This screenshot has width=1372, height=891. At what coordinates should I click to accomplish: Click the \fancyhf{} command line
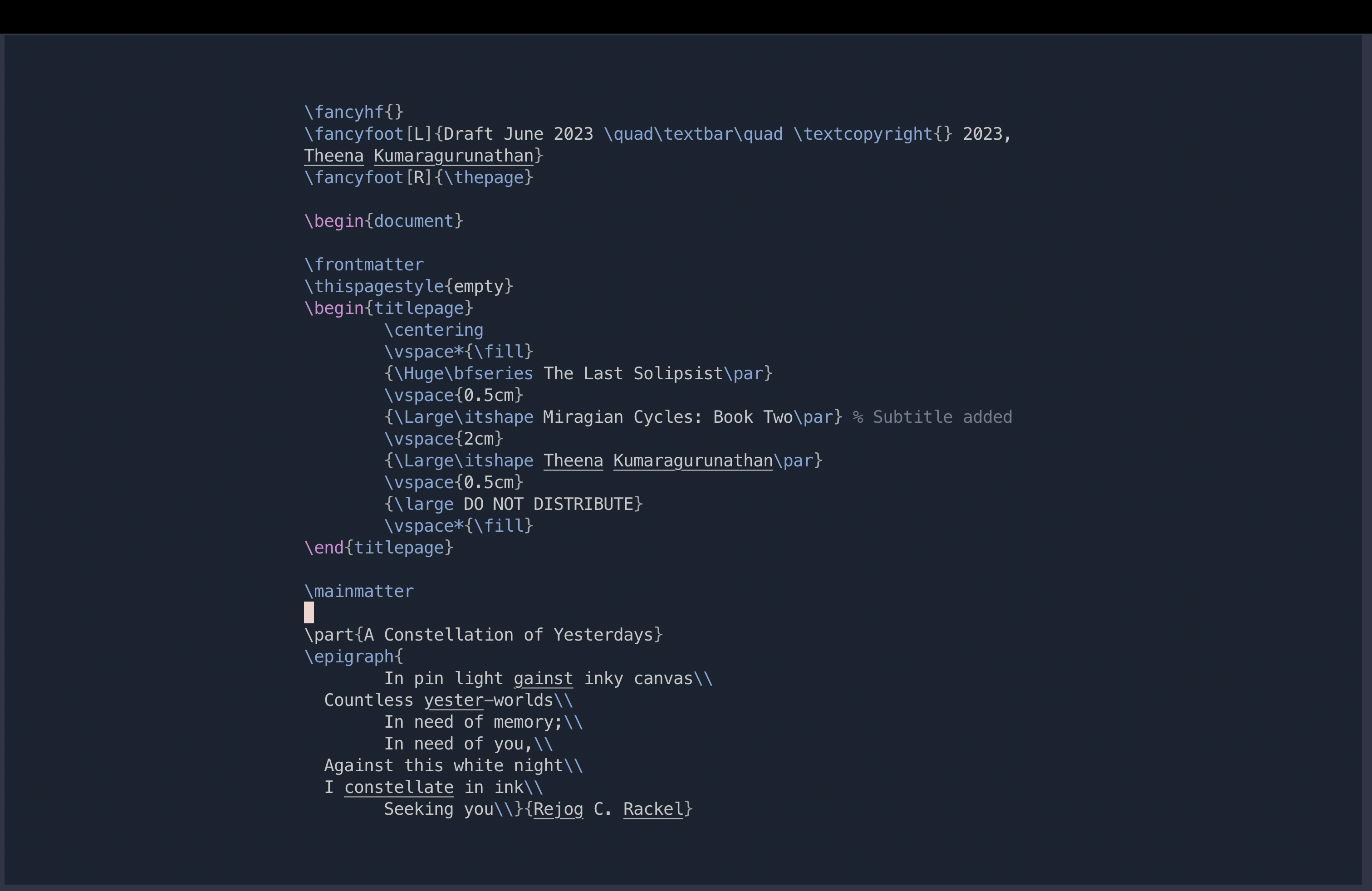pyautogui.click(x=353, y=112)
